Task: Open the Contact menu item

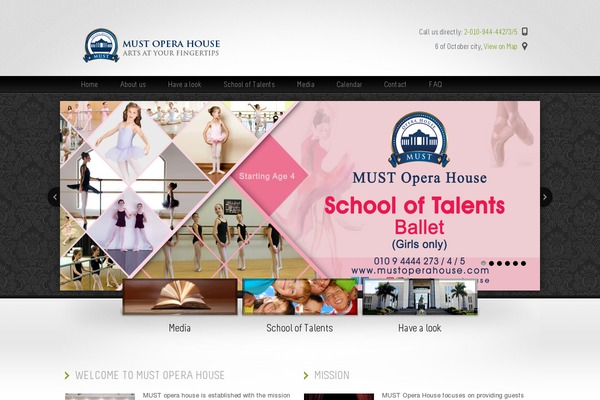Action: coord(395,84)
